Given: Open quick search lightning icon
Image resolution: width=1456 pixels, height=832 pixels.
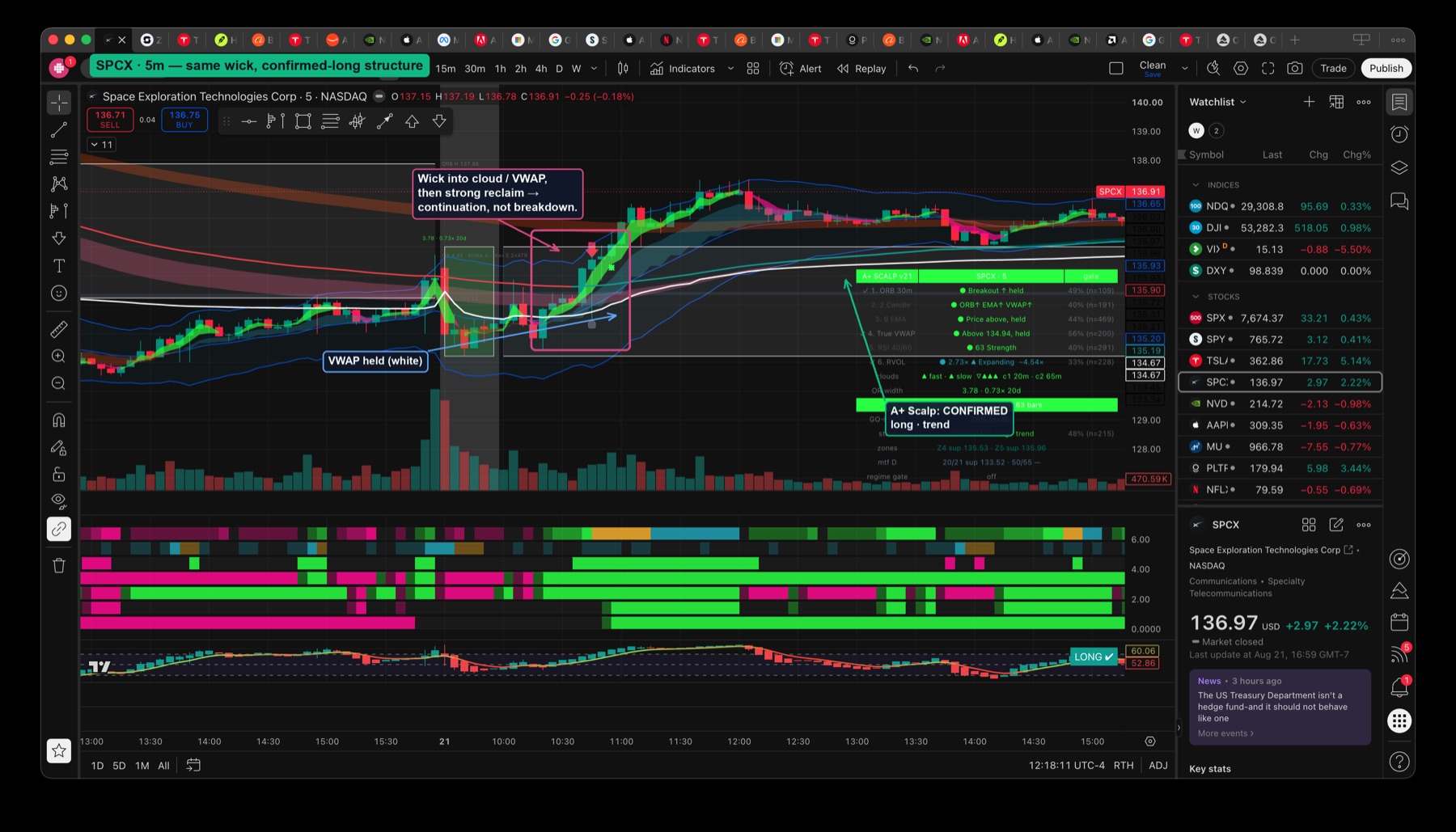Looking at the screenshot, I should [1213, 69].
